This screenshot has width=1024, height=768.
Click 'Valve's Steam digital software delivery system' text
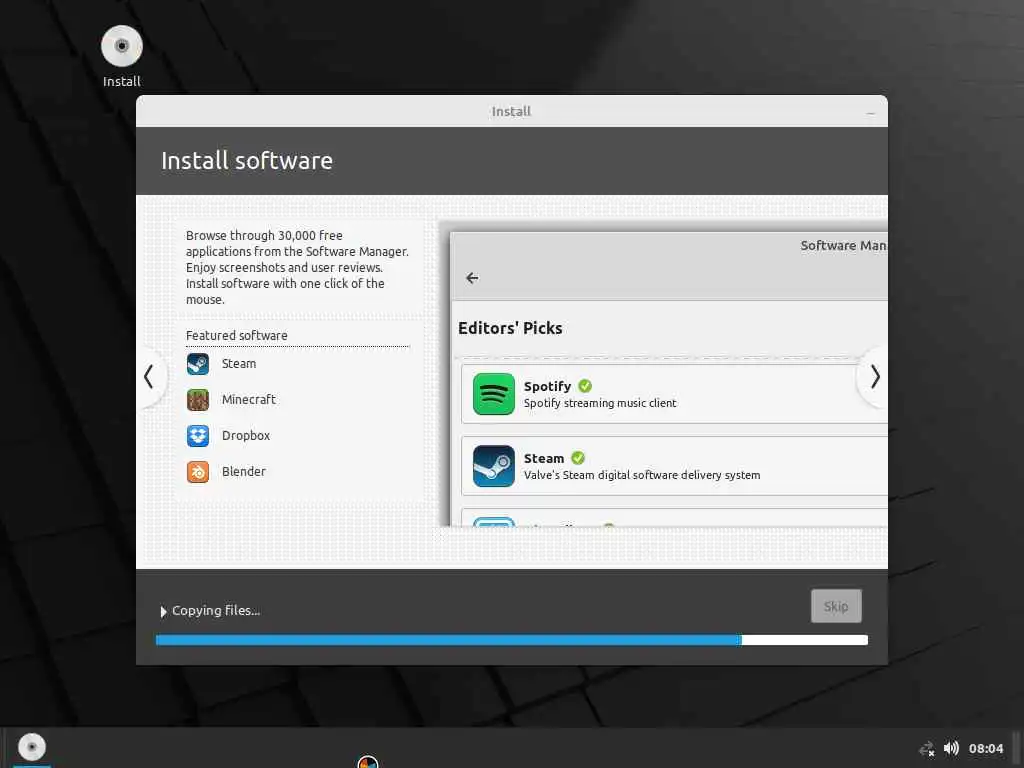(642, 475)
